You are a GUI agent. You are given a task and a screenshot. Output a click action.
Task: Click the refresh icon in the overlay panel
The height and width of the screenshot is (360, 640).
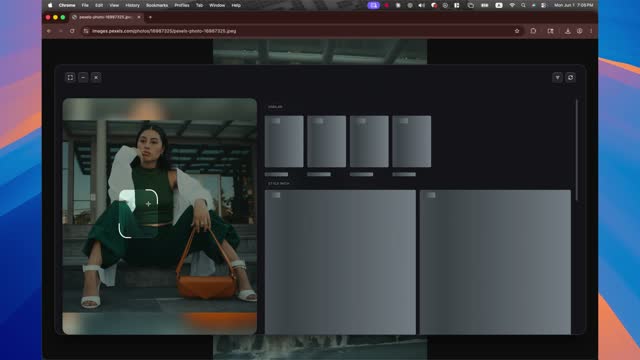pos(571,78)
